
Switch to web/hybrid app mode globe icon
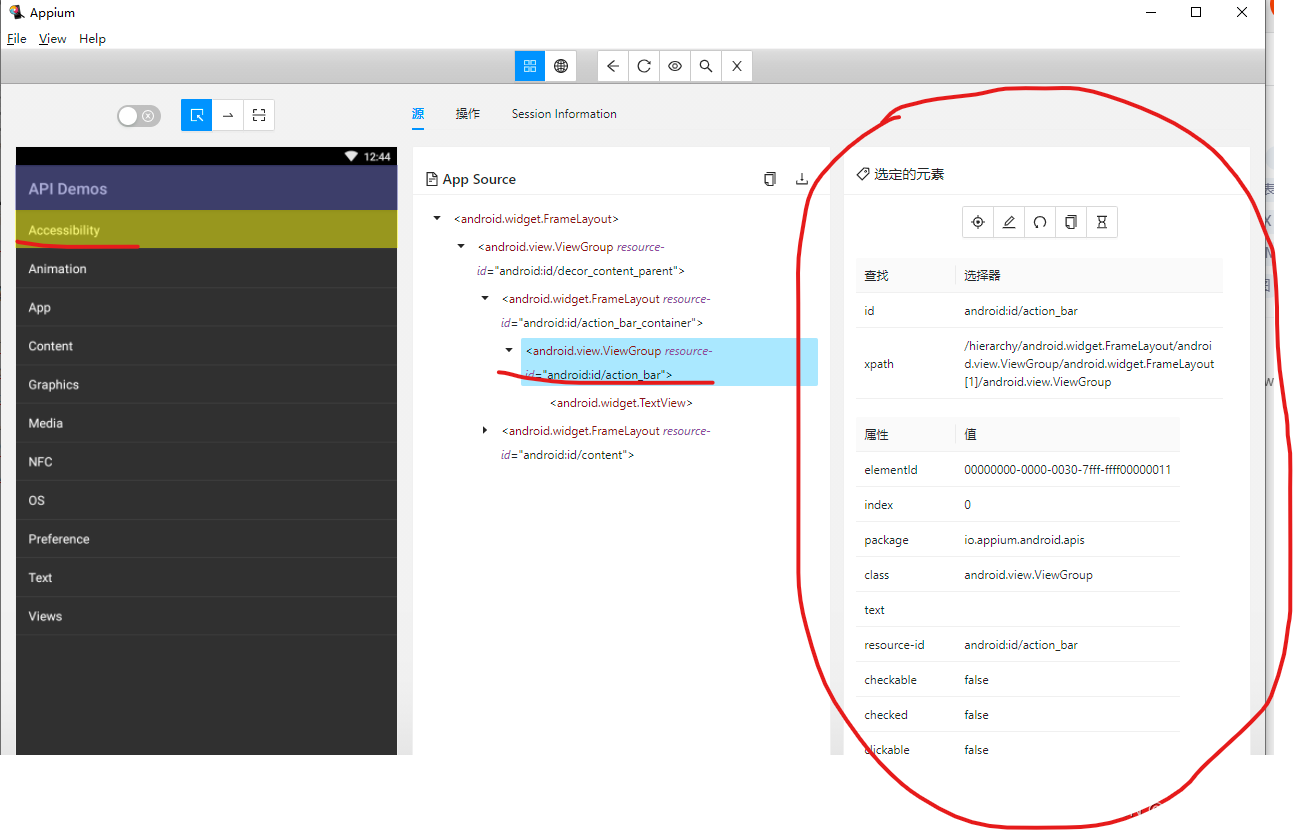pyautogui.click(x=561, y=66)
